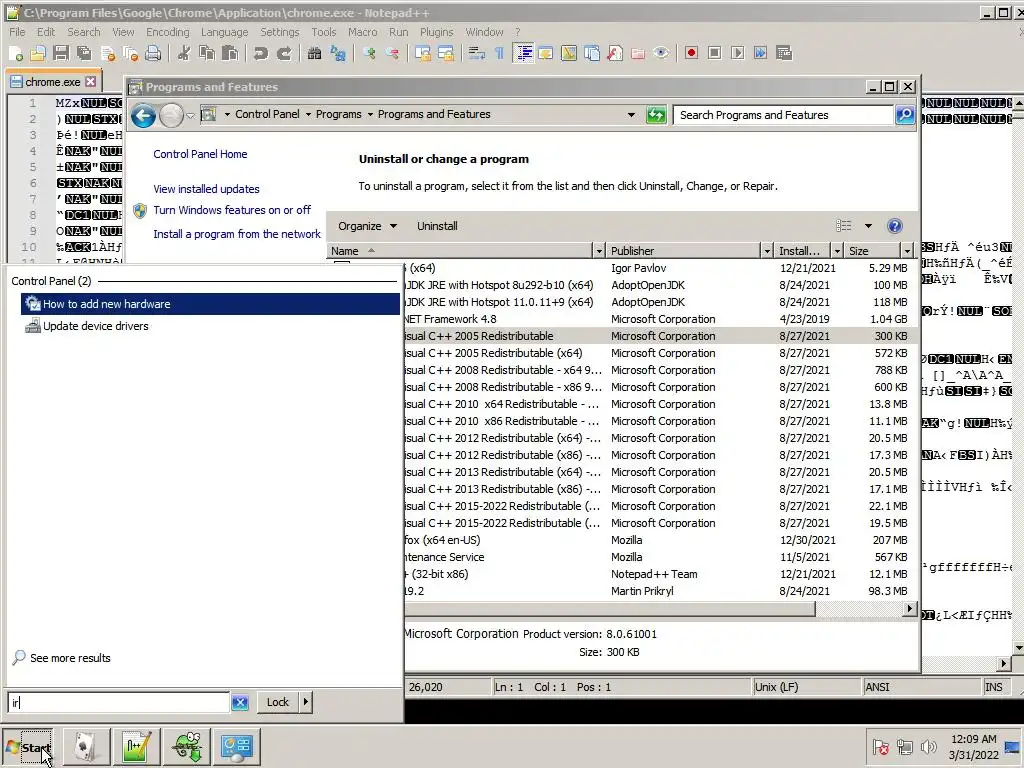This screenshot has height=768, width=1024.
Task: Click See more results link
Action: tap(70, 658)
